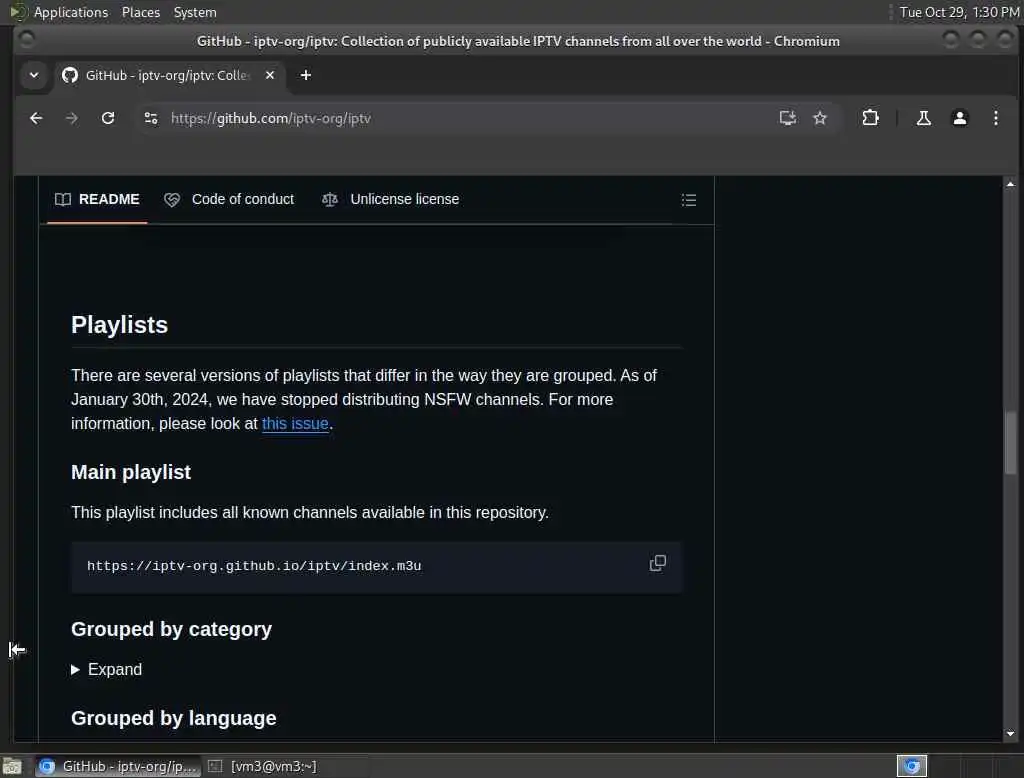Open the Places menu
1024x778 pixels.
pos(140,12)
